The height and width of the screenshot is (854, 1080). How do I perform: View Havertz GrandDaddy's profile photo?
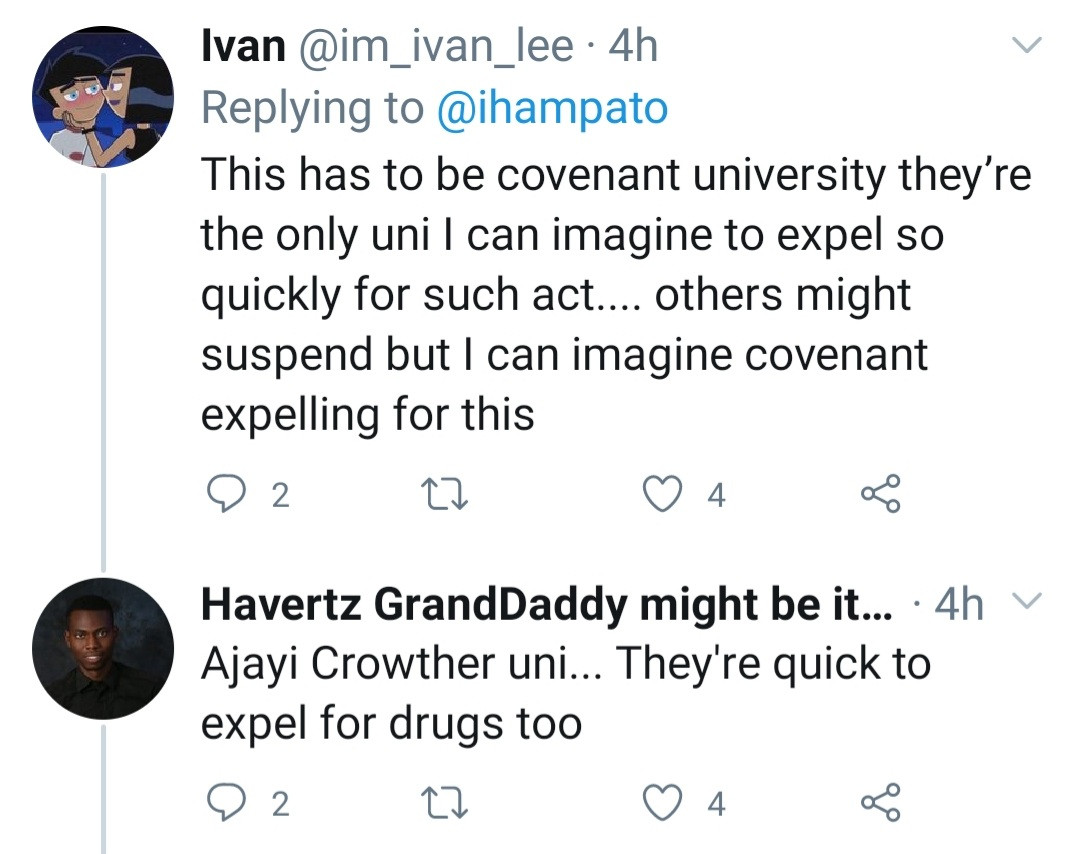coord(104,648)
